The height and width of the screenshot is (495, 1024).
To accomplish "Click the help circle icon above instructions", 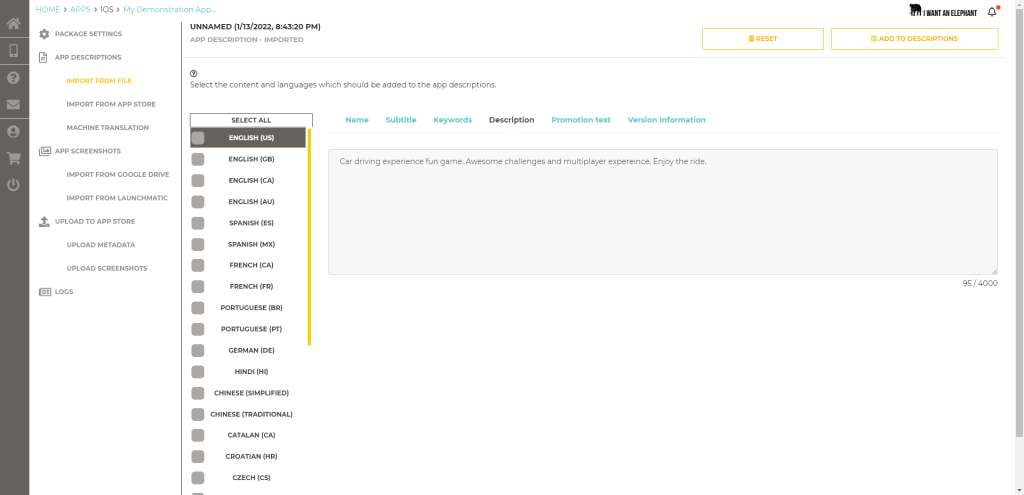I will click(x=193, y=73).
